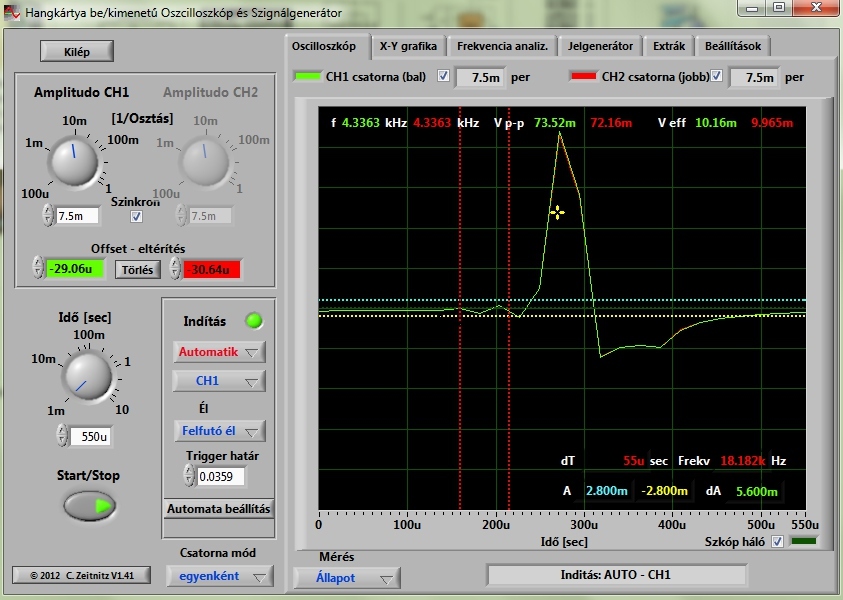
Task: Open the Automatik trigger mode dropdown
Action: [219, 352]
